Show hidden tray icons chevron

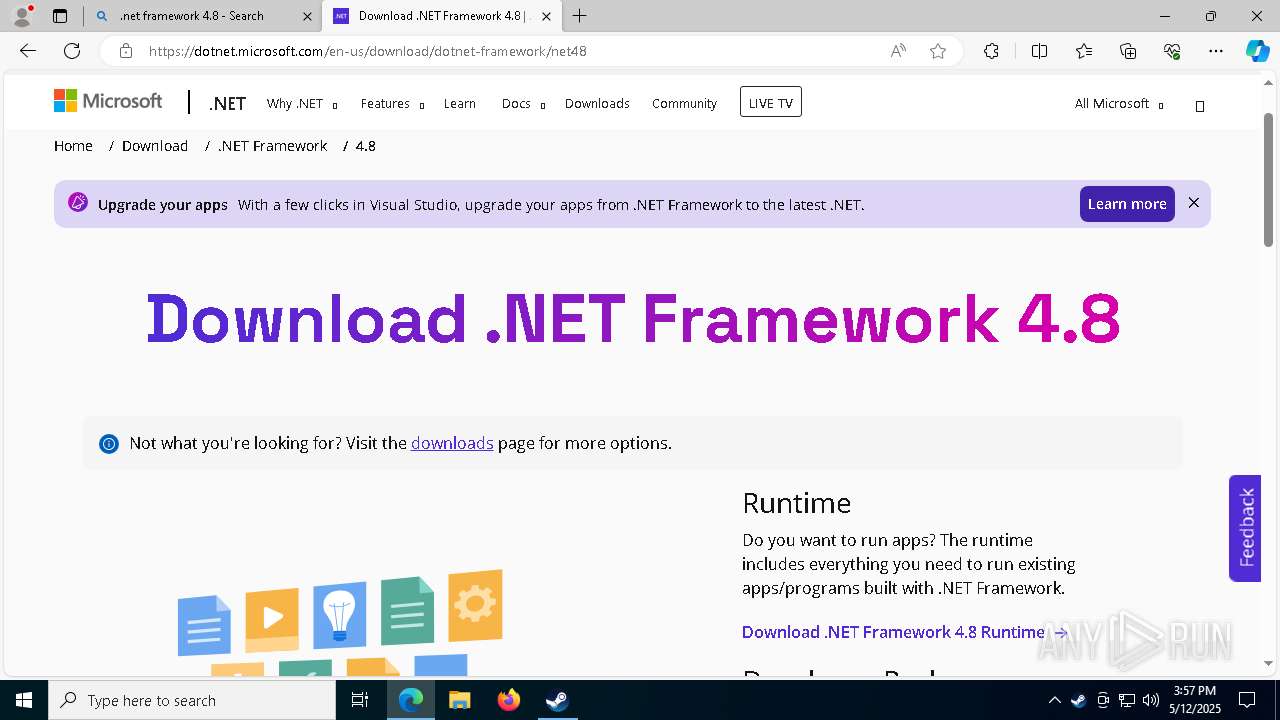click(1054, 700)
